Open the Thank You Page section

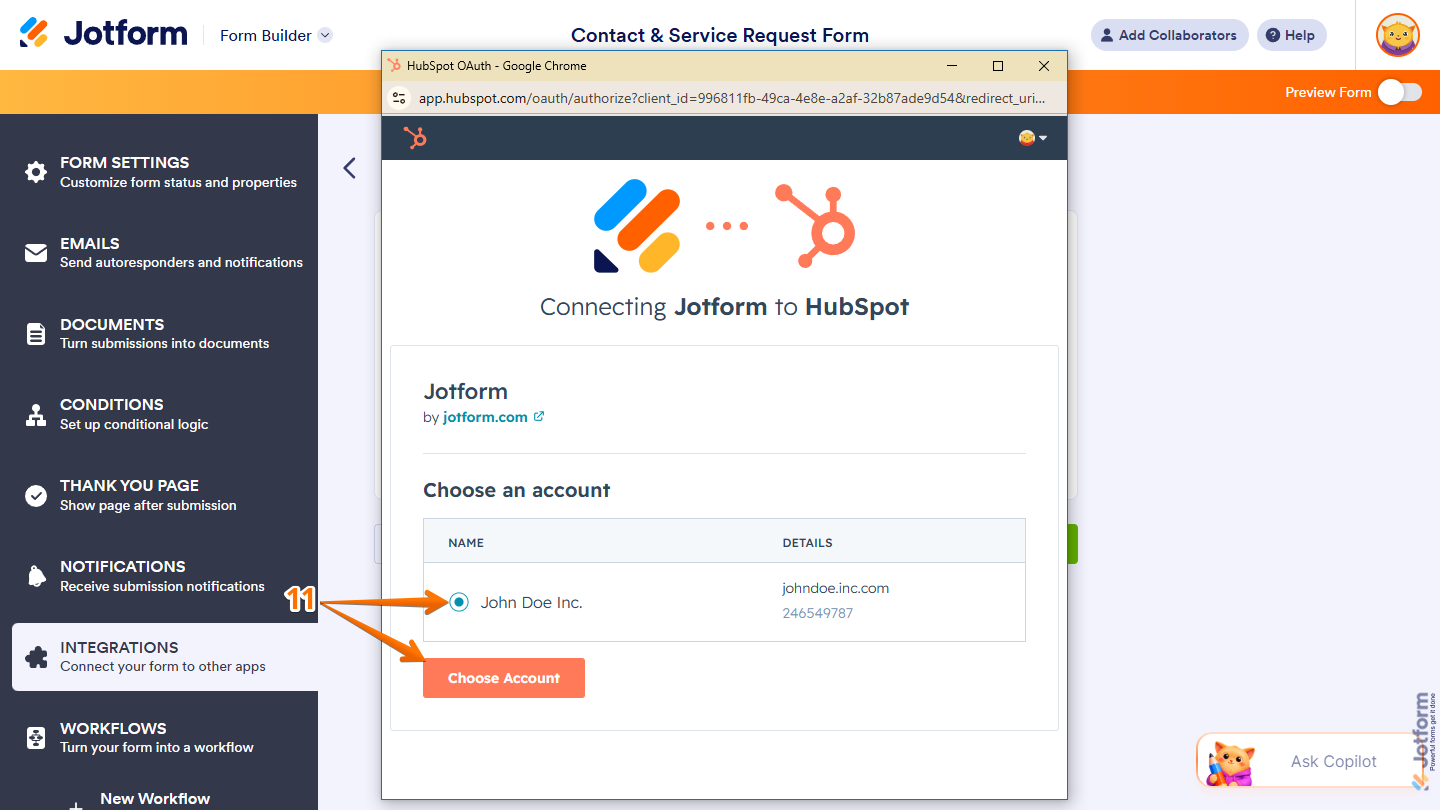click(159, 495)
